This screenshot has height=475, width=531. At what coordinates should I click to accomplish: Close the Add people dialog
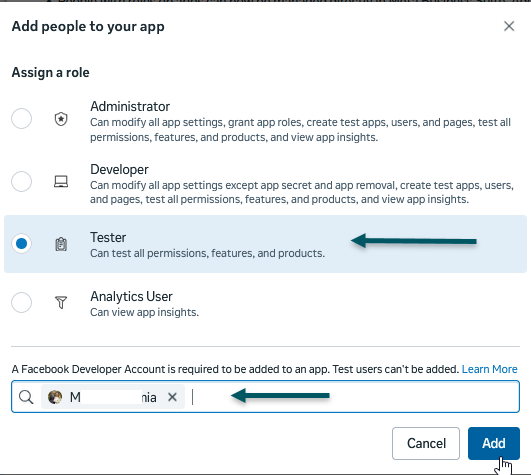(x=509, y=26)
